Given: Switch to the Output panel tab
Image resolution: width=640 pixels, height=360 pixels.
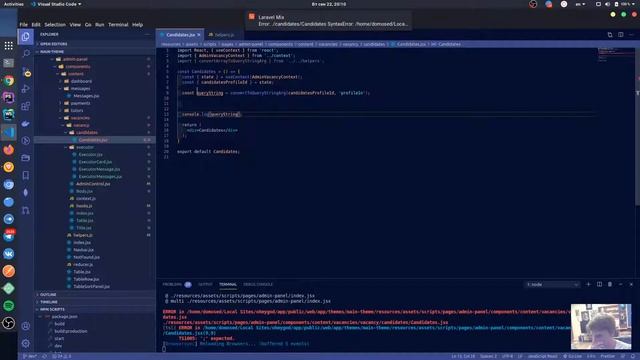Looking at the screenshot, I should [205, 284].
